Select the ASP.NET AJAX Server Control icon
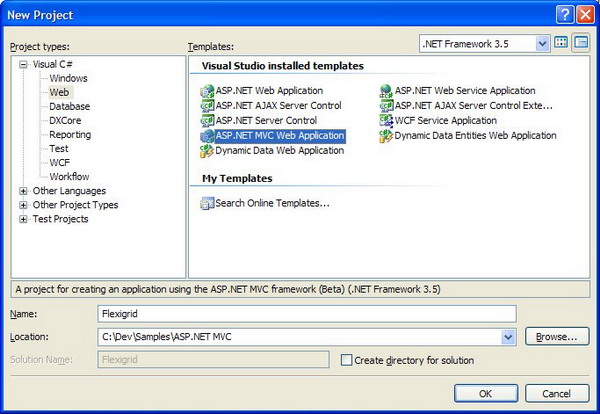The image size is (600, 414). point(207,106)
